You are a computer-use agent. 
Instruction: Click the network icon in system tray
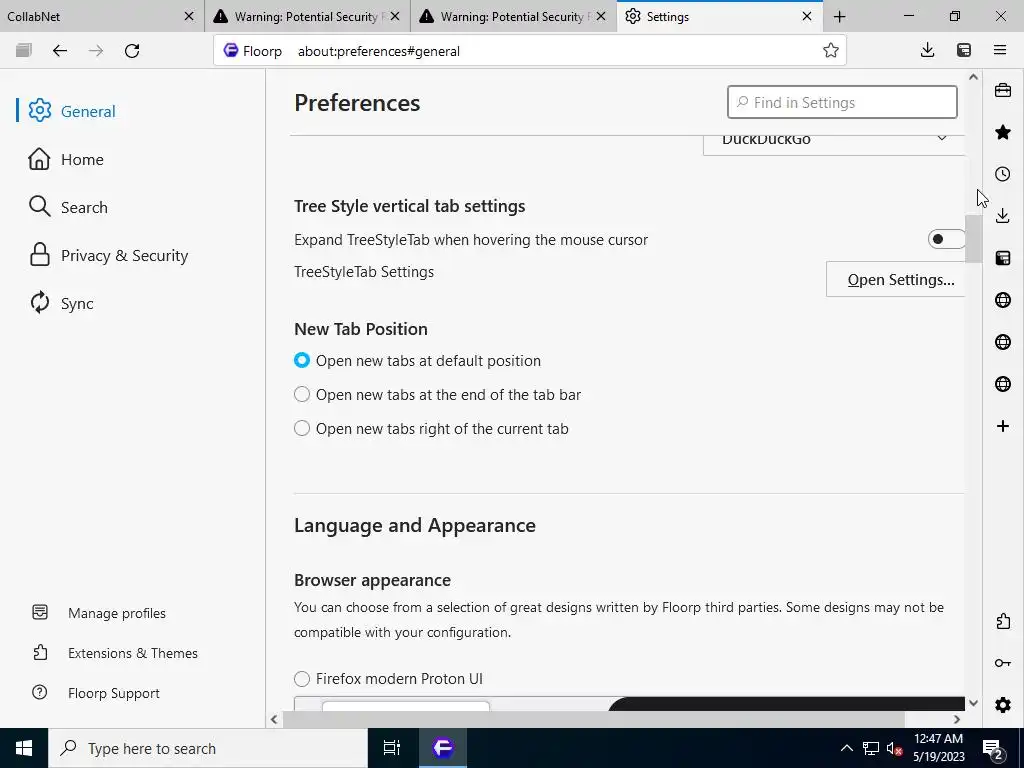[x=871, y=748]
